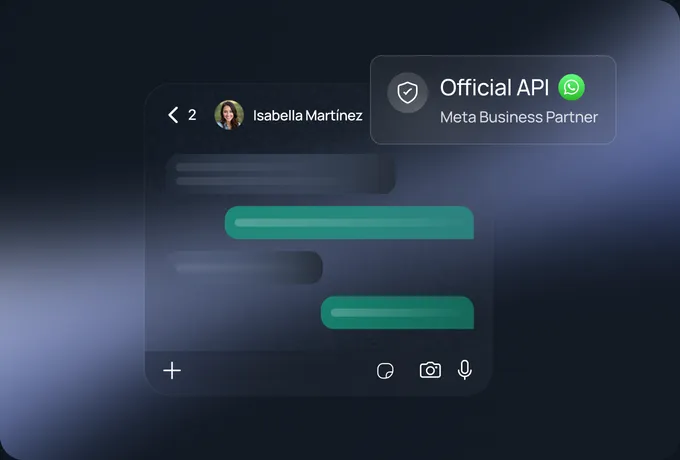
Task: Go back with the chat's back arrow
Action: 173,115
